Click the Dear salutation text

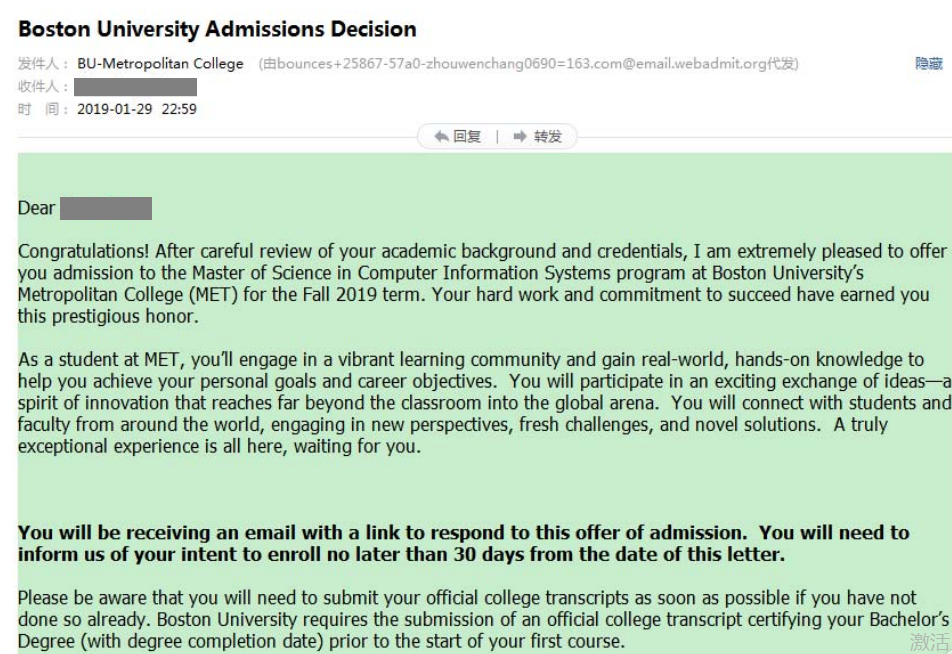[x=36, y=208]
